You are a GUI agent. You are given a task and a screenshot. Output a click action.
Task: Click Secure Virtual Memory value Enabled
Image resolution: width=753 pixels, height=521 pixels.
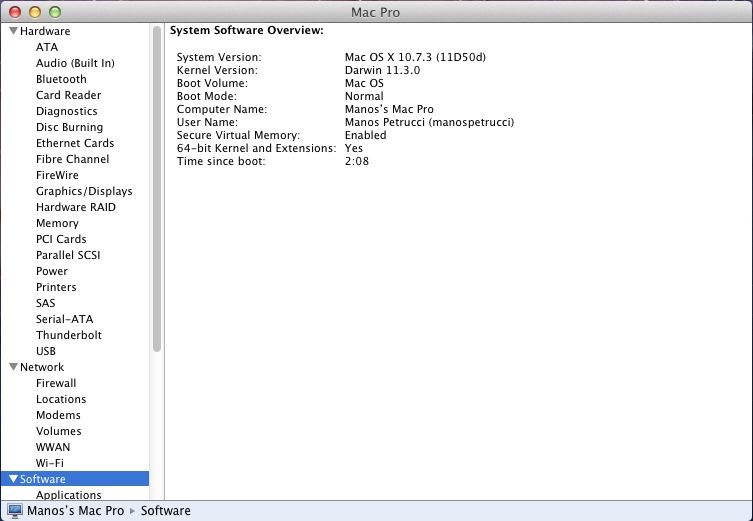[365, 135]
